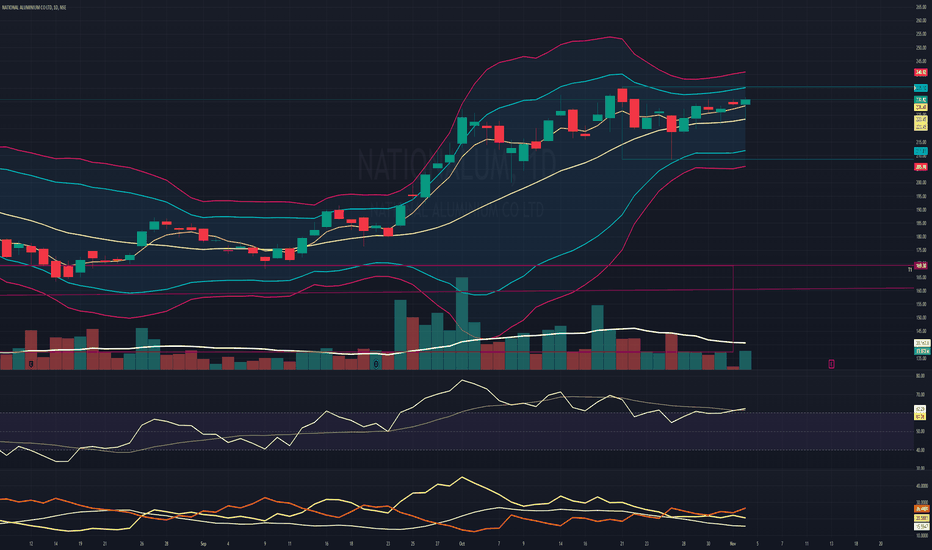Click the 'Oct' label on the time axis

coord(462,543)
